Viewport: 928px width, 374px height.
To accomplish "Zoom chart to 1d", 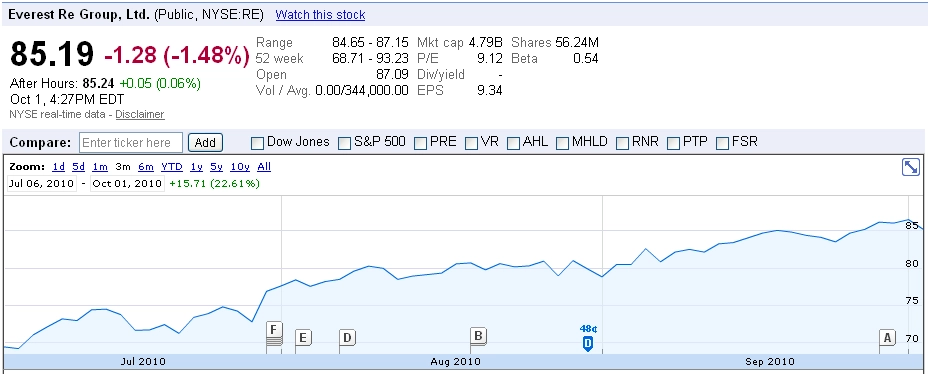I will [59, 167].
